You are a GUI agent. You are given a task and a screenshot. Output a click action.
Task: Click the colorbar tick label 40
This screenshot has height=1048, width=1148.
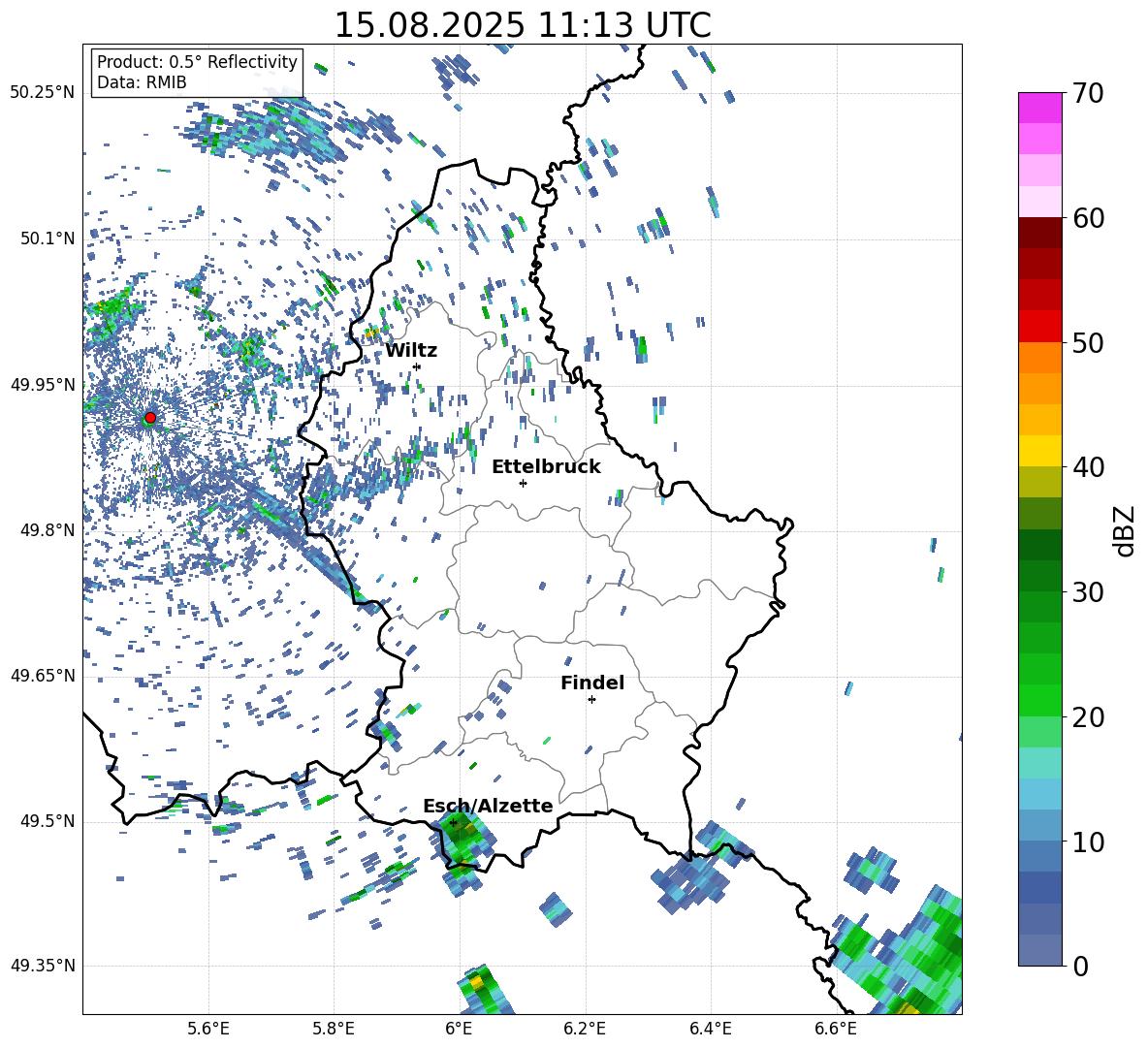click(x=1088, y=467)
